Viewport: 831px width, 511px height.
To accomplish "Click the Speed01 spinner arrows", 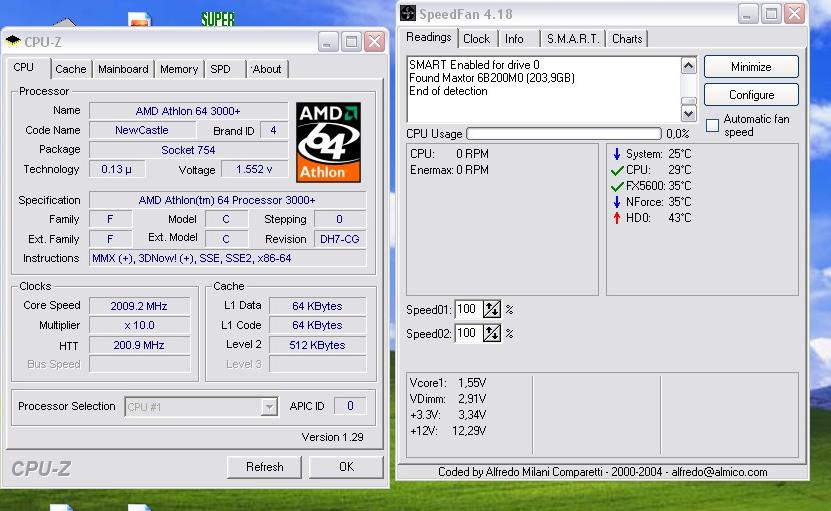I will (492, 310).
